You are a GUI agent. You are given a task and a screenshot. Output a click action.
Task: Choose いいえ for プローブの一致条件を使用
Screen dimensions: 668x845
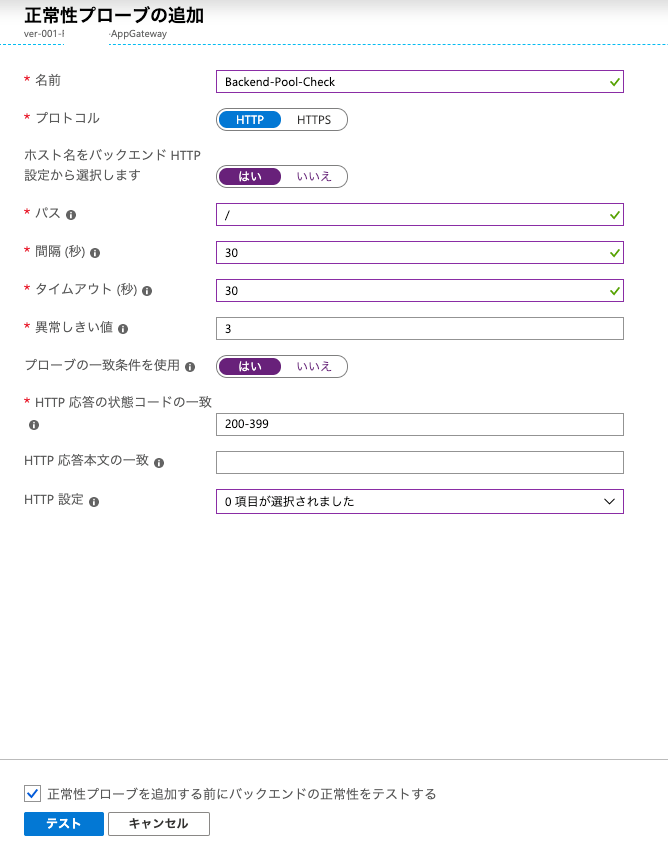point(313,366)
